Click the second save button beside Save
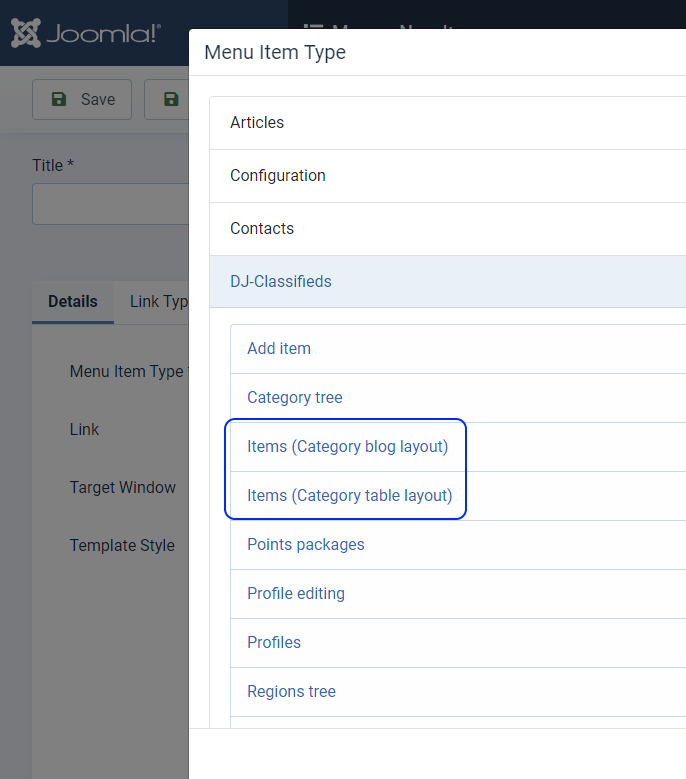Viewport: 686px width, 779px height. pyautogui.click(x=167, y=99)
